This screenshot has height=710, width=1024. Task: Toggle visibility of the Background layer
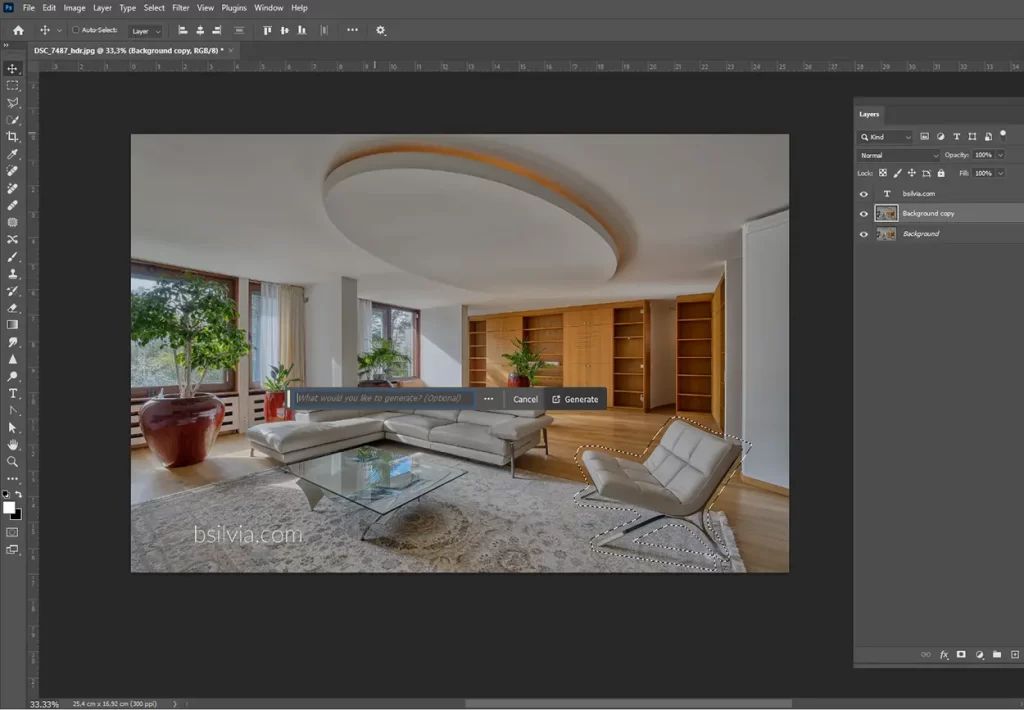coord(863,234)
